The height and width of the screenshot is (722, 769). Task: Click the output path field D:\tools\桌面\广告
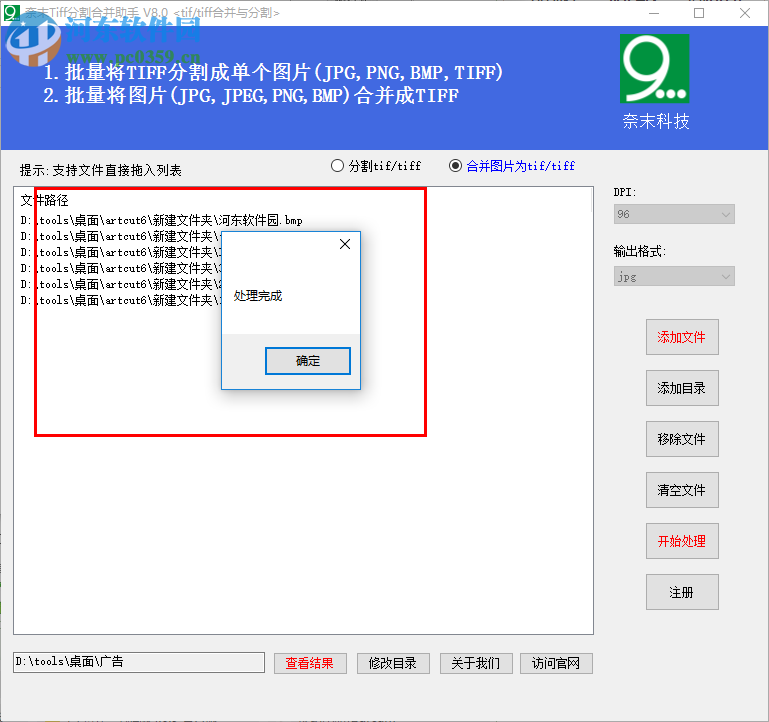click(139, 662)
